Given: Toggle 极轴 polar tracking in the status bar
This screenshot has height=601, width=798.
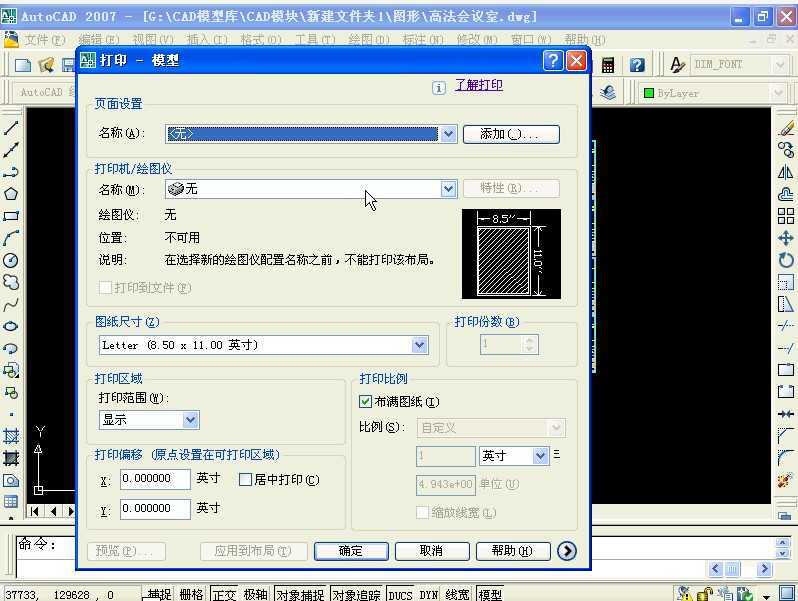Looking at the screenshot, I should (255, 594).
